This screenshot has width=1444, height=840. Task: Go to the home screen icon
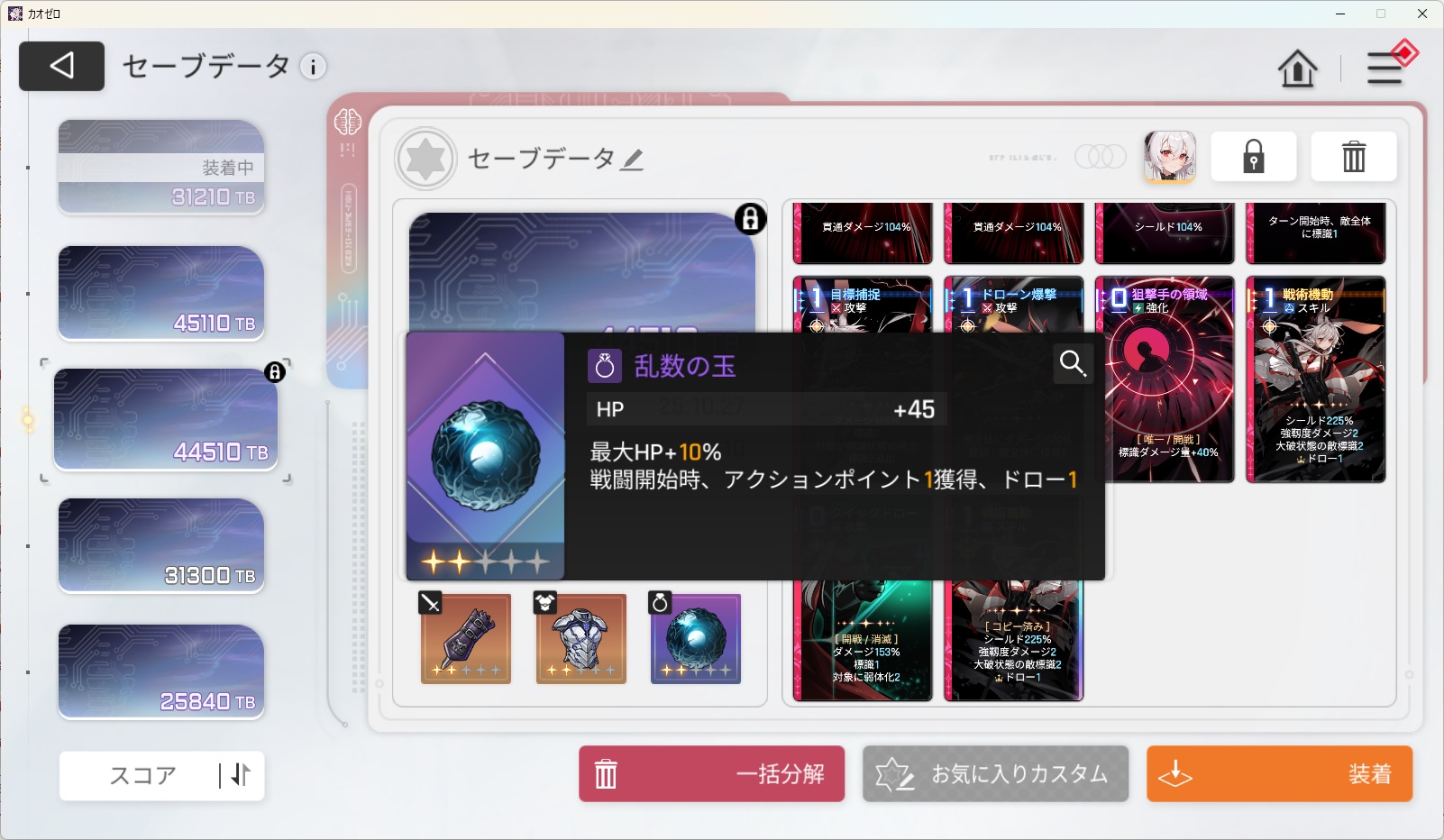tap(1297, 68)
